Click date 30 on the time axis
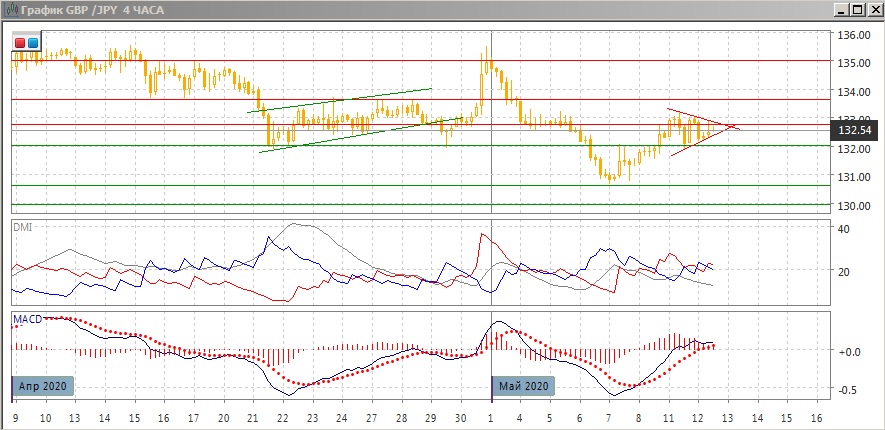The height and width of the screenshot is (430, 885). 461,418
